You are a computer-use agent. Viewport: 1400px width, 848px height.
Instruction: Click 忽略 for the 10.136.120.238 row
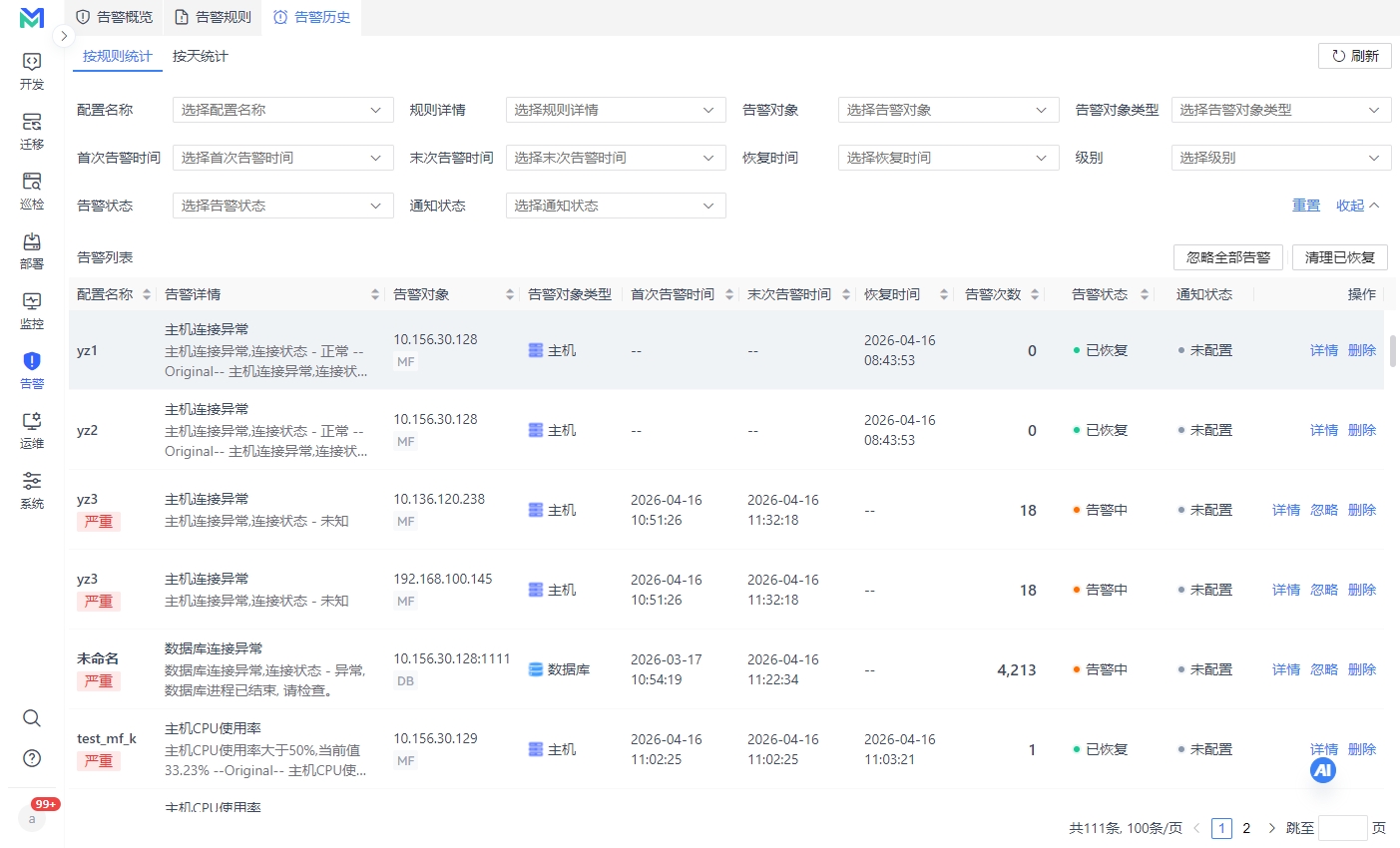(x=1324, y=510)
